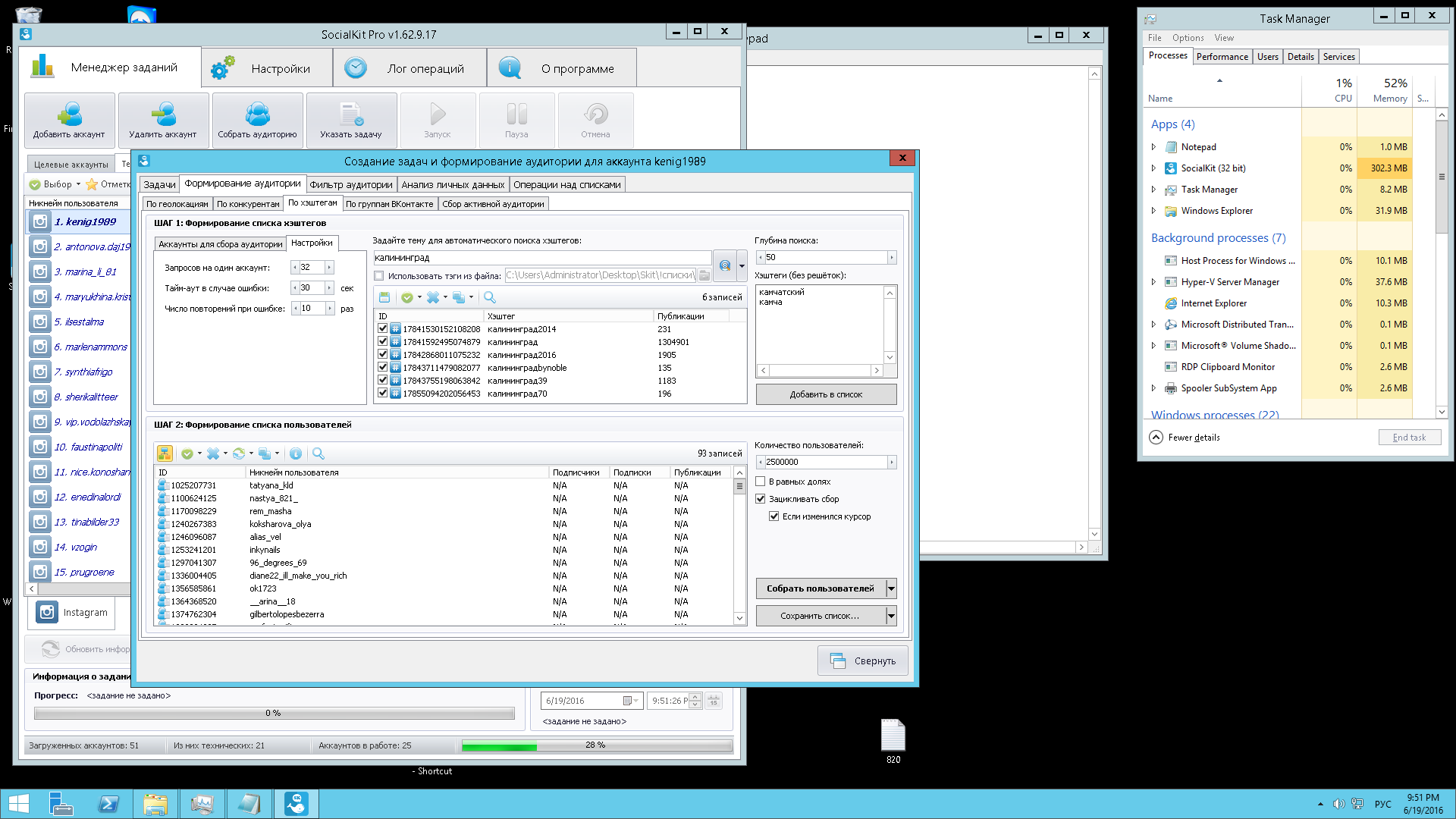The width and height of the screenshot is (1456, 819).
Task: Click the Добавить аккаунт toolbar icon
Action: [x=69, y=120]
